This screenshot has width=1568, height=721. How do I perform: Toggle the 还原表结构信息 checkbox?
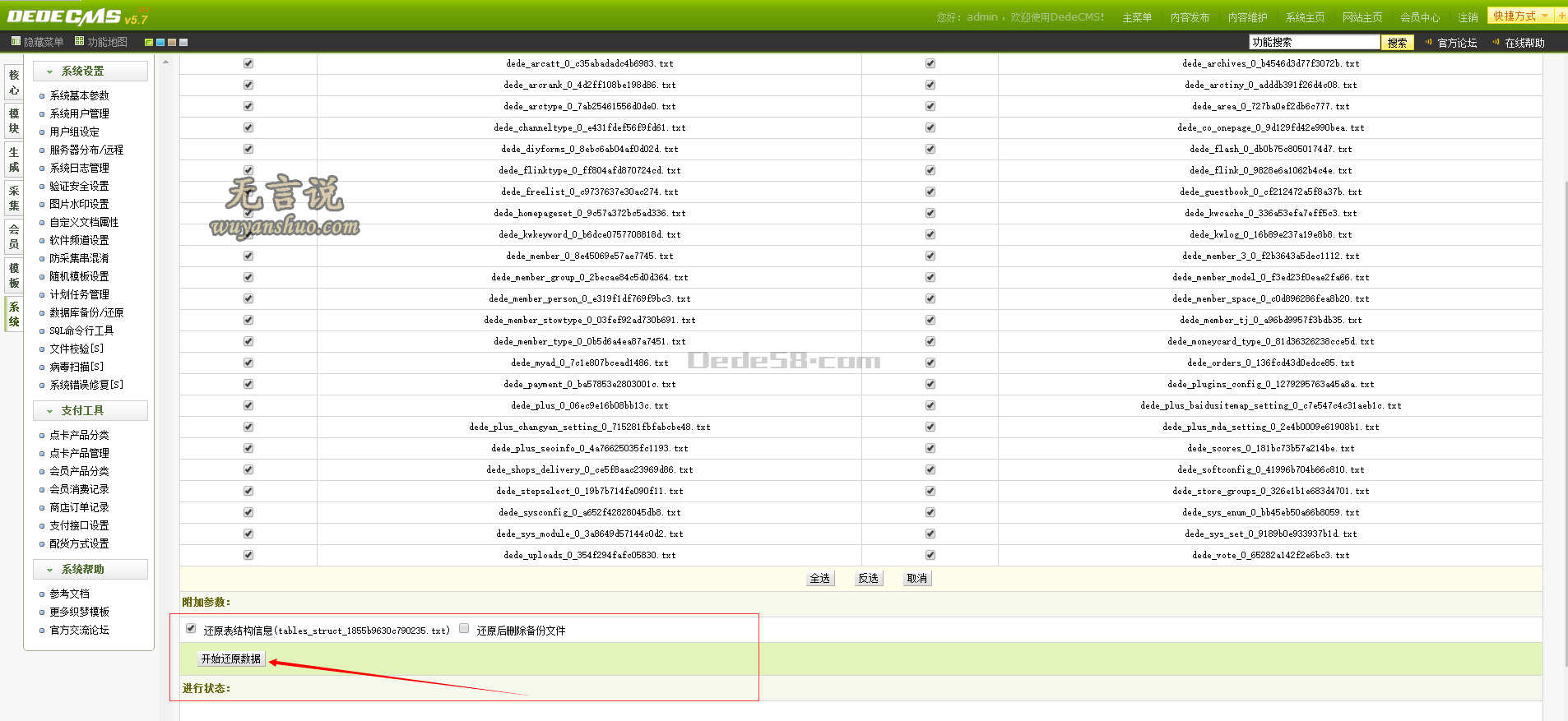[191, 629]
